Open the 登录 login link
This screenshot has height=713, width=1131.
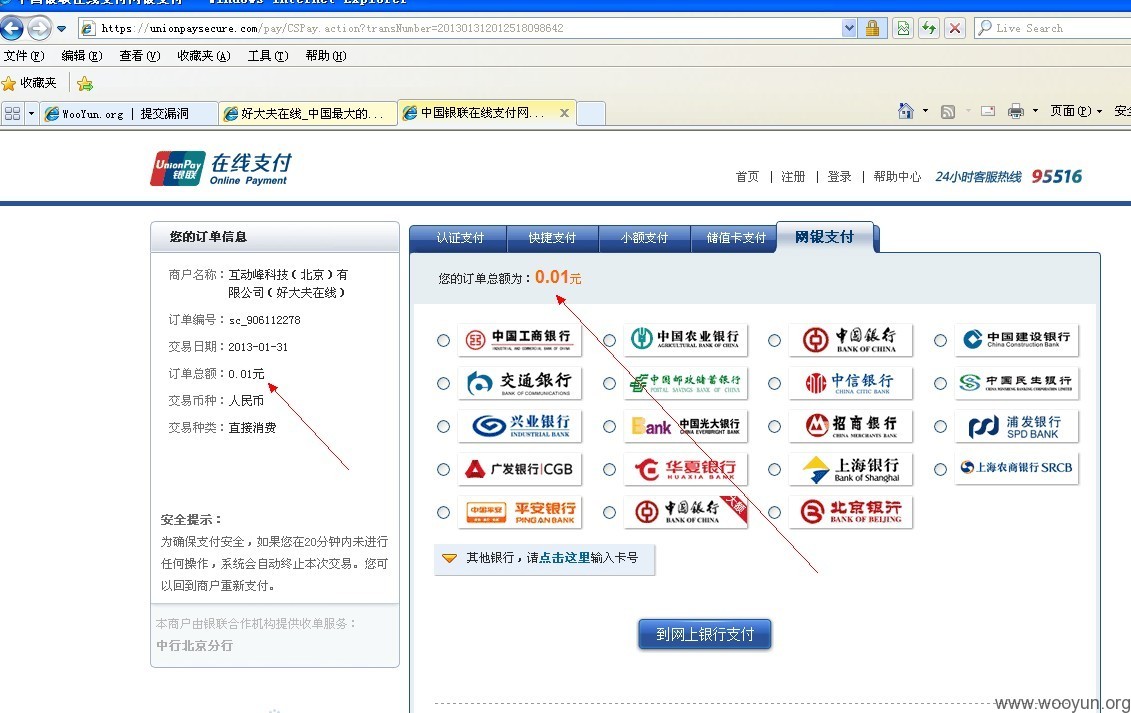[x=840, y=177]
